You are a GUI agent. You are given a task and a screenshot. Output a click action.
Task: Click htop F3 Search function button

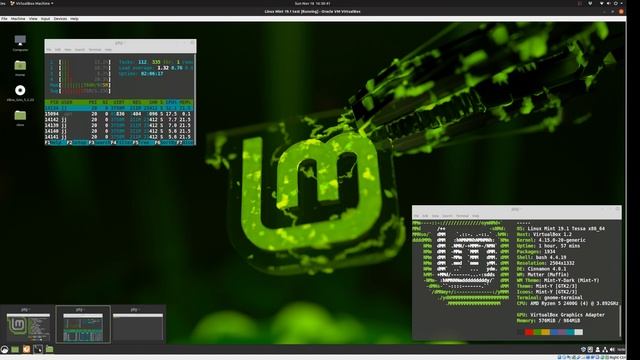click(x=99, y=142)
